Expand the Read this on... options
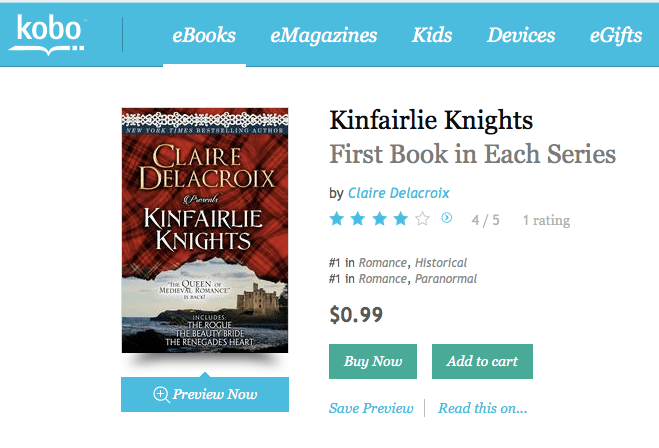Image resolution: width=659 pixels, height=448 pixels. pos(482,408)
